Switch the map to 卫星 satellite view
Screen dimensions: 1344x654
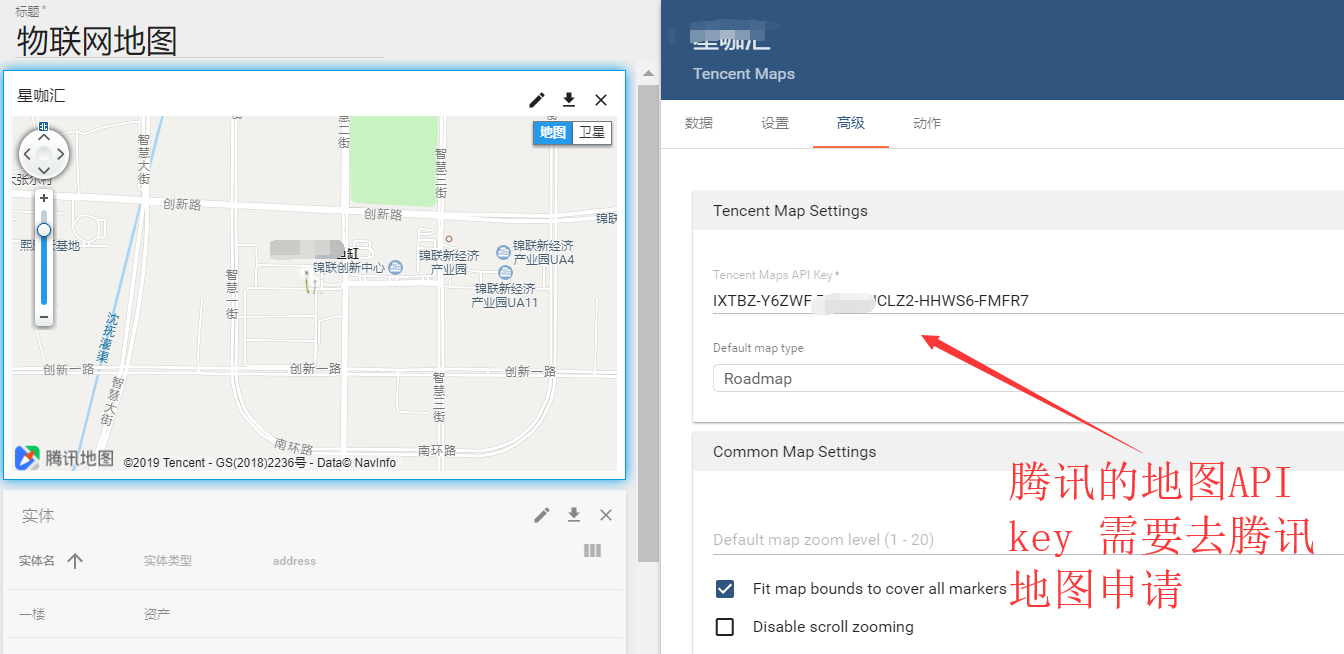click(594, 131)
